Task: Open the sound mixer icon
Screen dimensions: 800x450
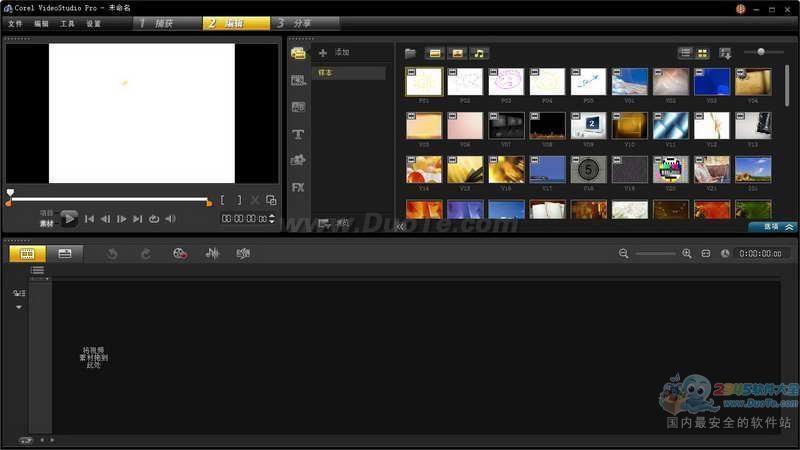Action: [212, 254]
